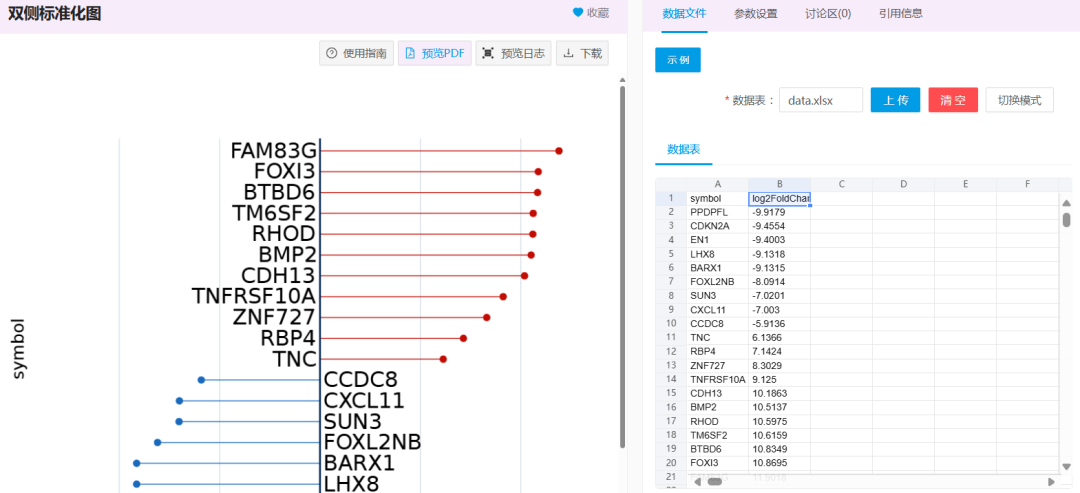
Task: Click spreadsheet vertical scrollbar down arrow
Action: coord(1066,465)
